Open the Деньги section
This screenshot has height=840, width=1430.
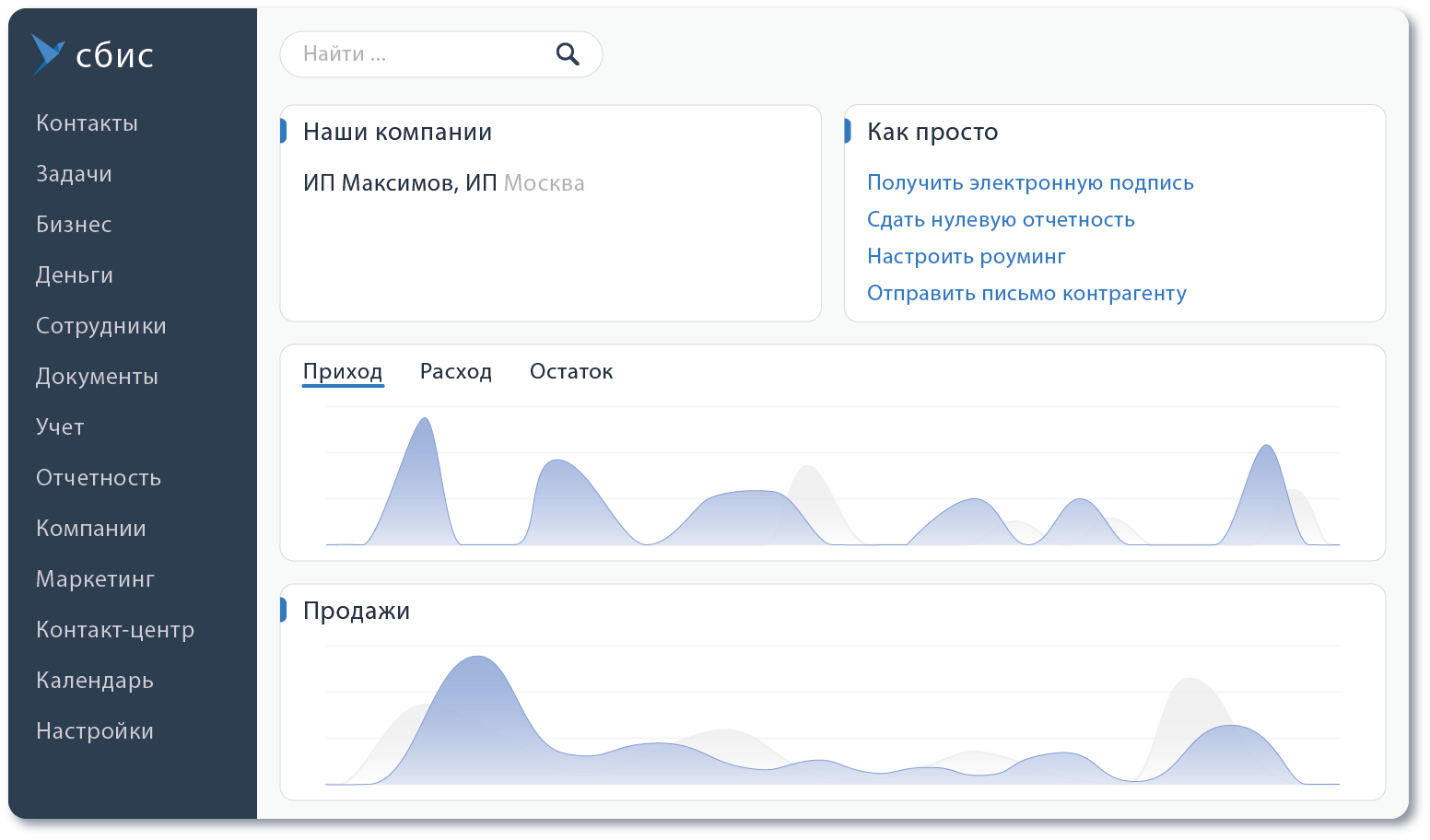click(x=75, y=275)
